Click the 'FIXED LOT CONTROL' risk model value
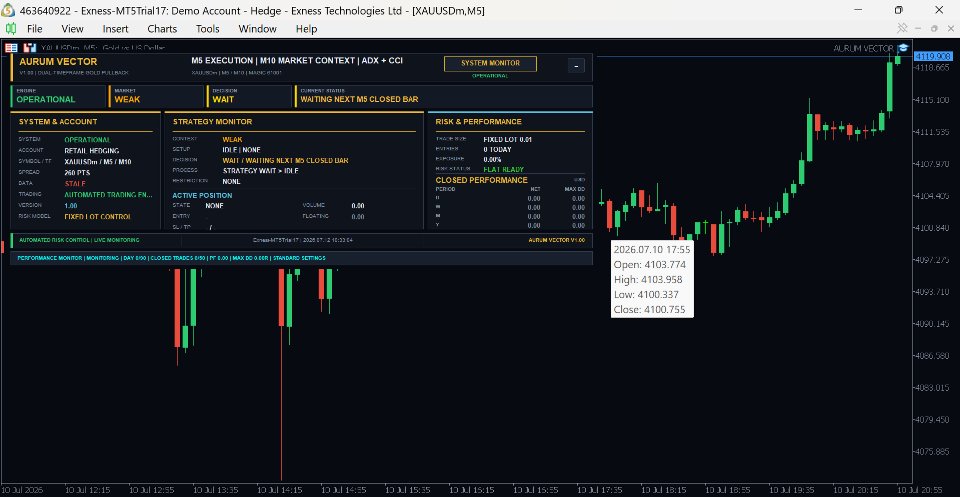Viewport: 960px width, 497px height. (x=98, y=217)
